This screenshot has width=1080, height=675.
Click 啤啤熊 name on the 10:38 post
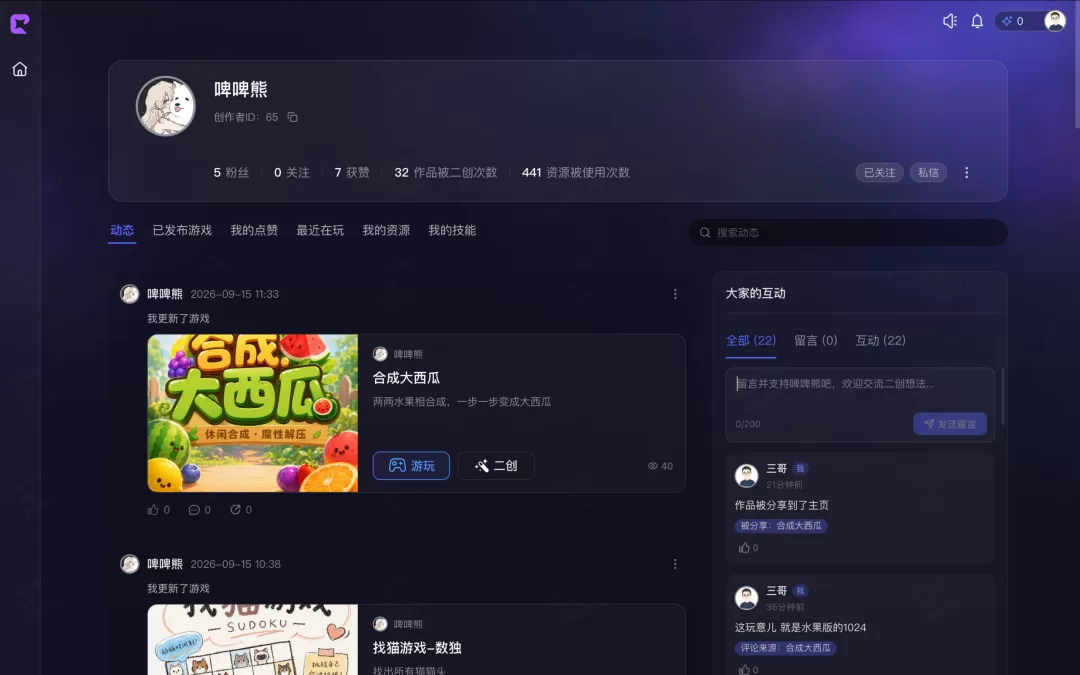click(165, 564)
